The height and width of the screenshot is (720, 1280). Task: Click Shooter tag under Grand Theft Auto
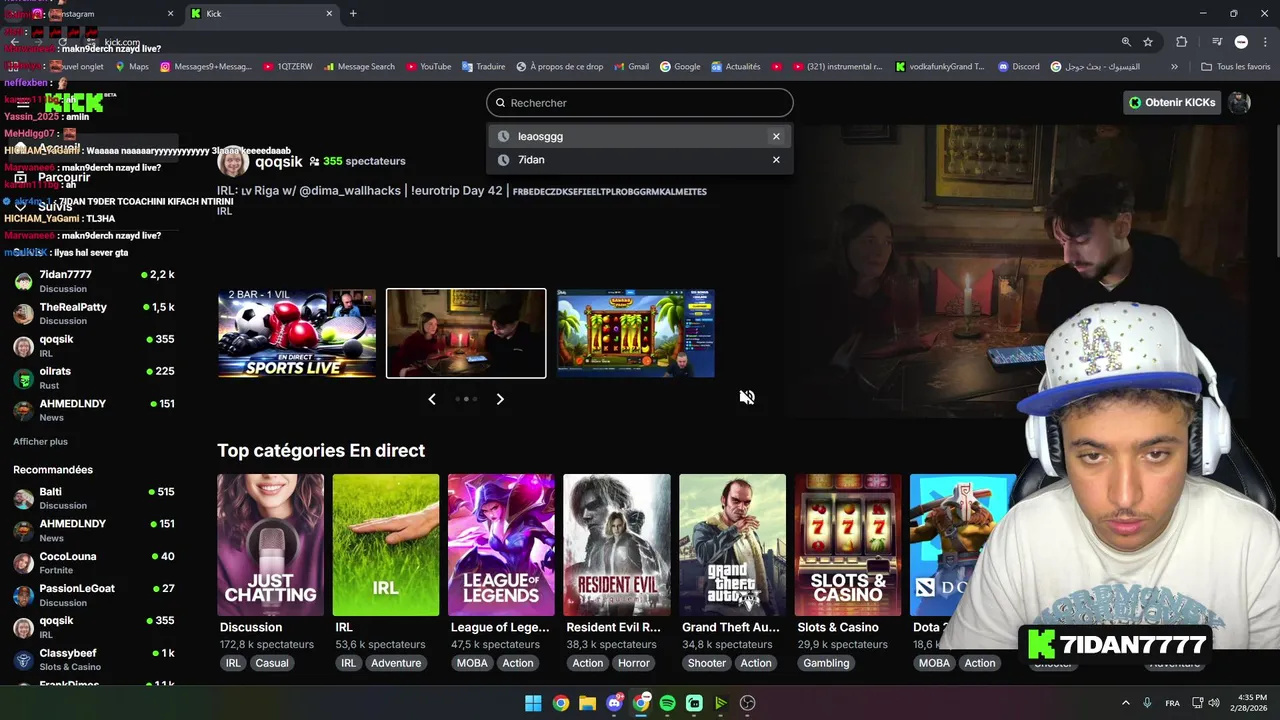pyautogui.click(x=707, y=663)
